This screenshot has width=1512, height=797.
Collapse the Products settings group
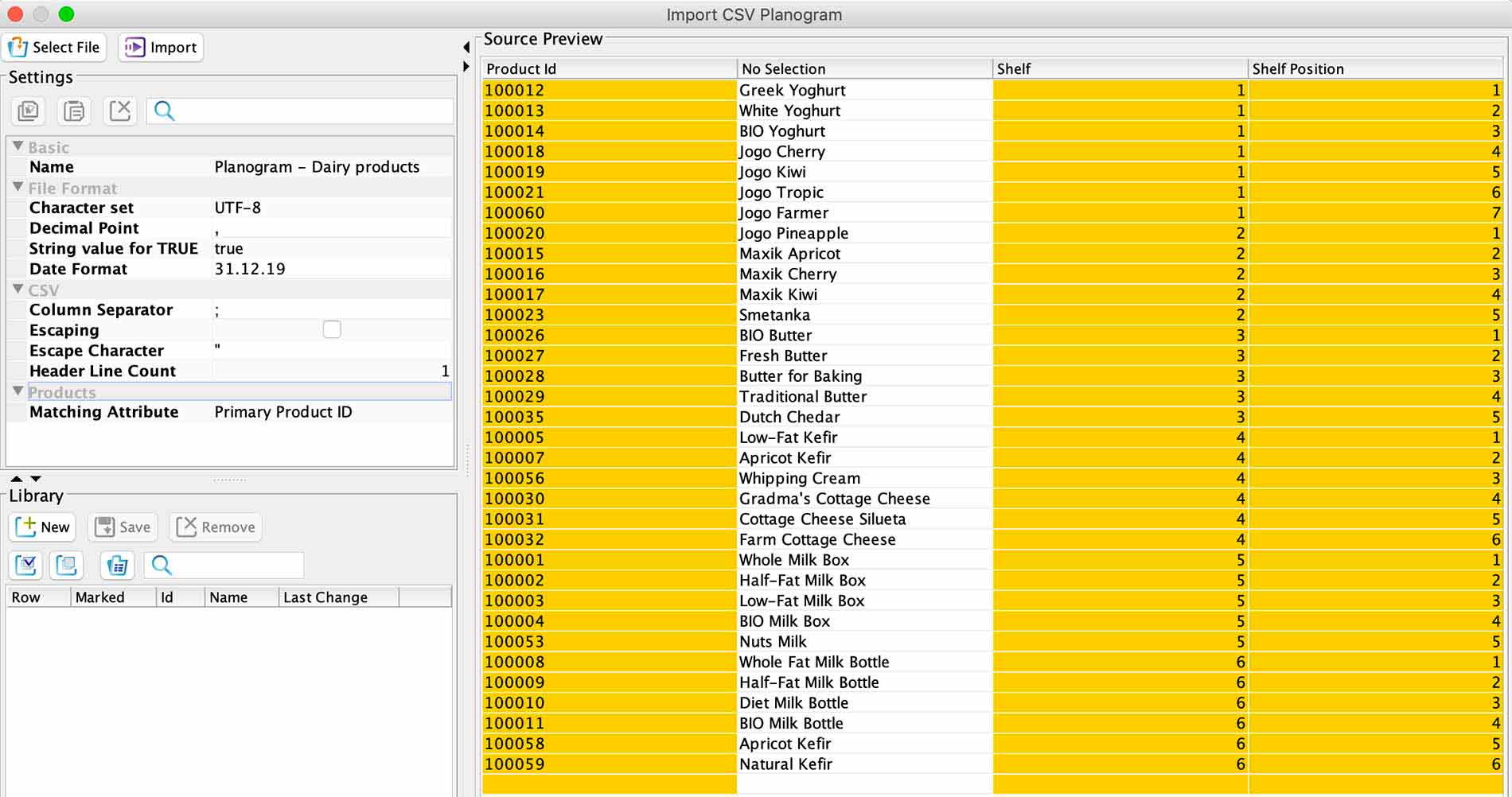click(18, 391)
